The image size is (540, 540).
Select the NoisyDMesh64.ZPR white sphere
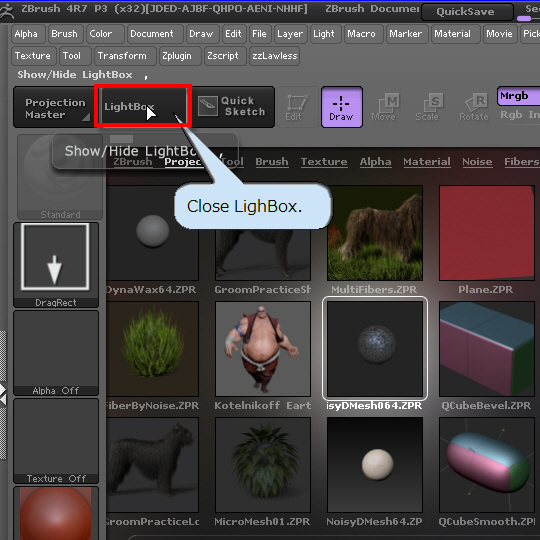[375, 465]
